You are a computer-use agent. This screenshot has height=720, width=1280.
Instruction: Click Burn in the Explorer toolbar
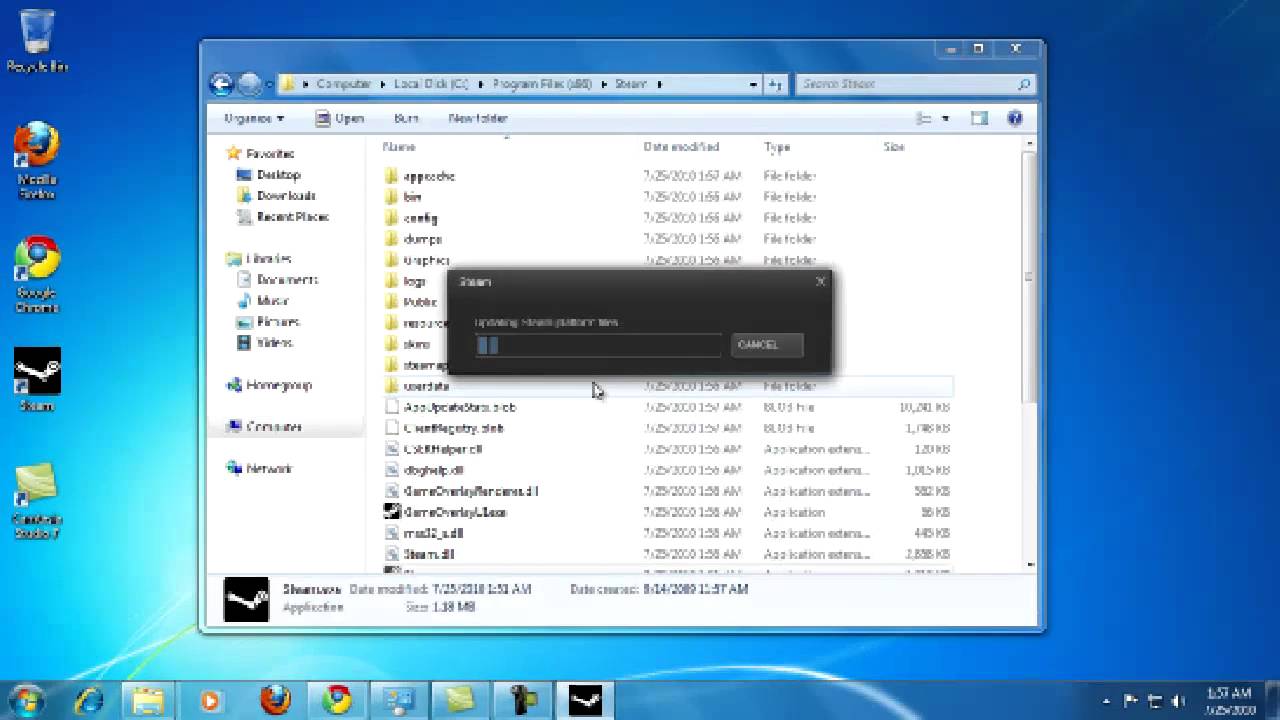pyautogui.click(x=406, y=118)
